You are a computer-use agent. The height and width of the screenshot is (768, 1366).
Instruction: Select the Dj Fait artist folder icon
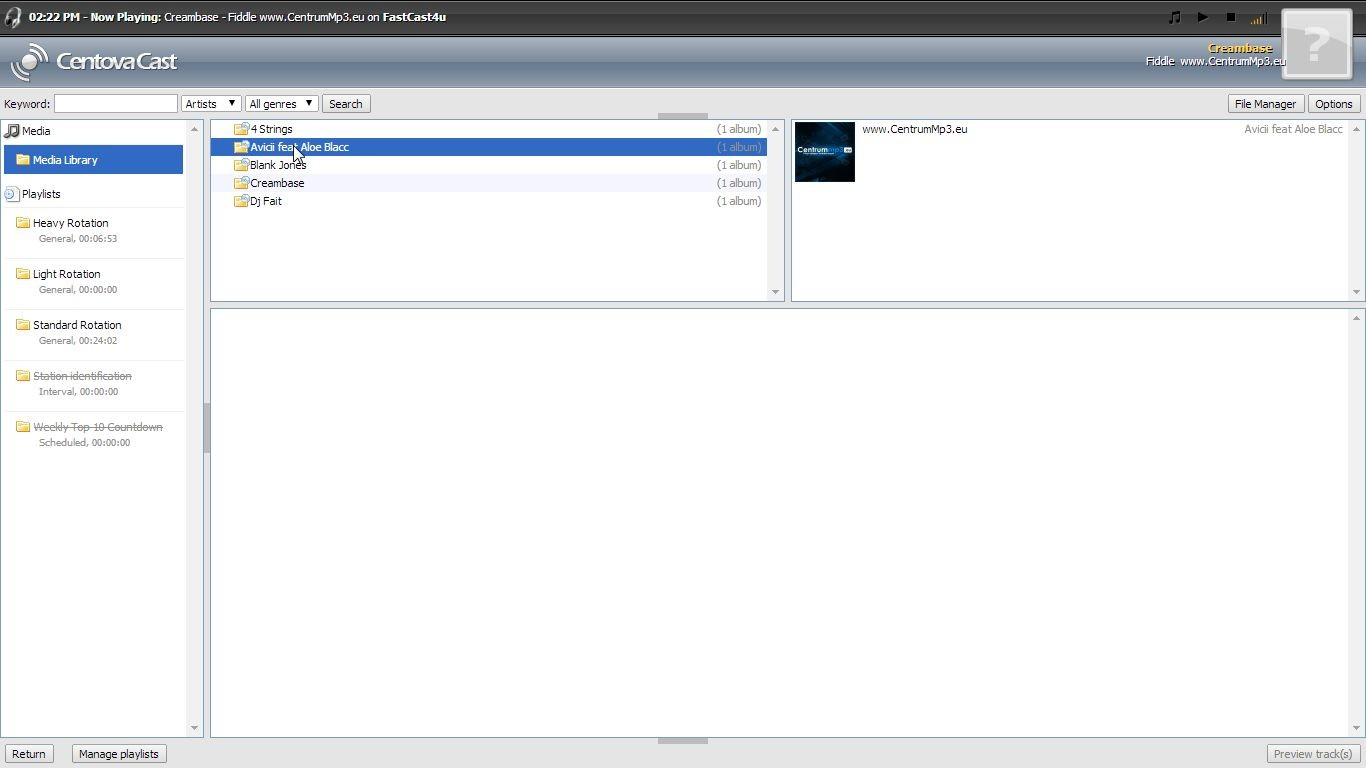241,201
